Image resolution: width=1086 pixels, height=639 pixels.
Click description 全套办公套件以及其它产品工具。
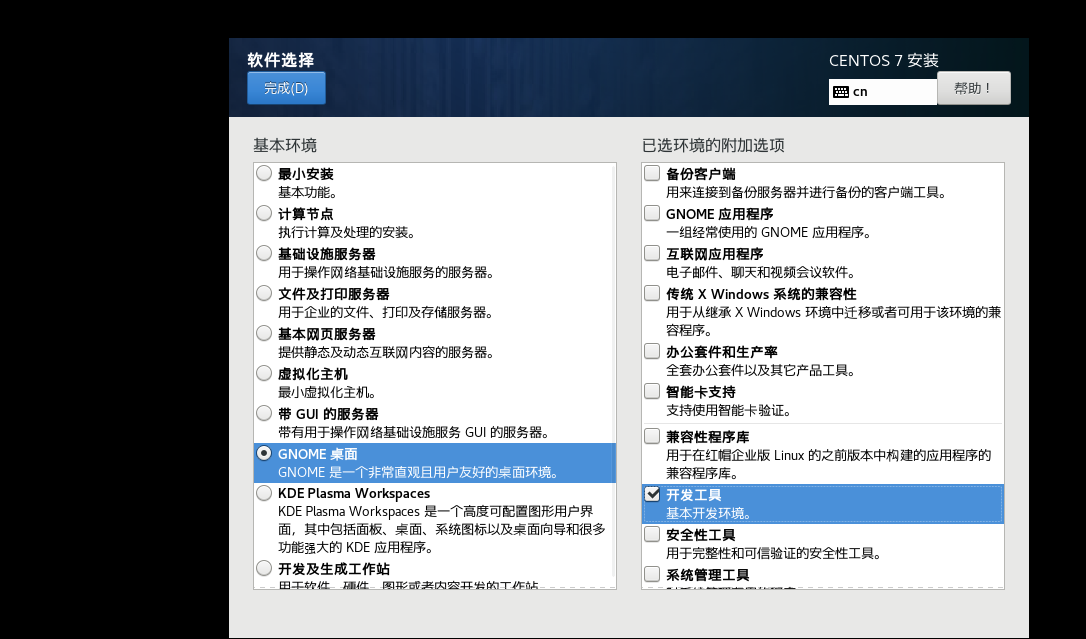click(760, 370)
